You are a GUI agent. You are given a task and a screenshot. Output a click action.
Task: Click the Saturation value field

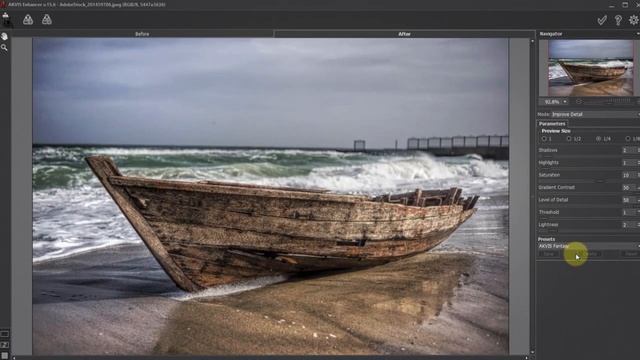point(628,175)
